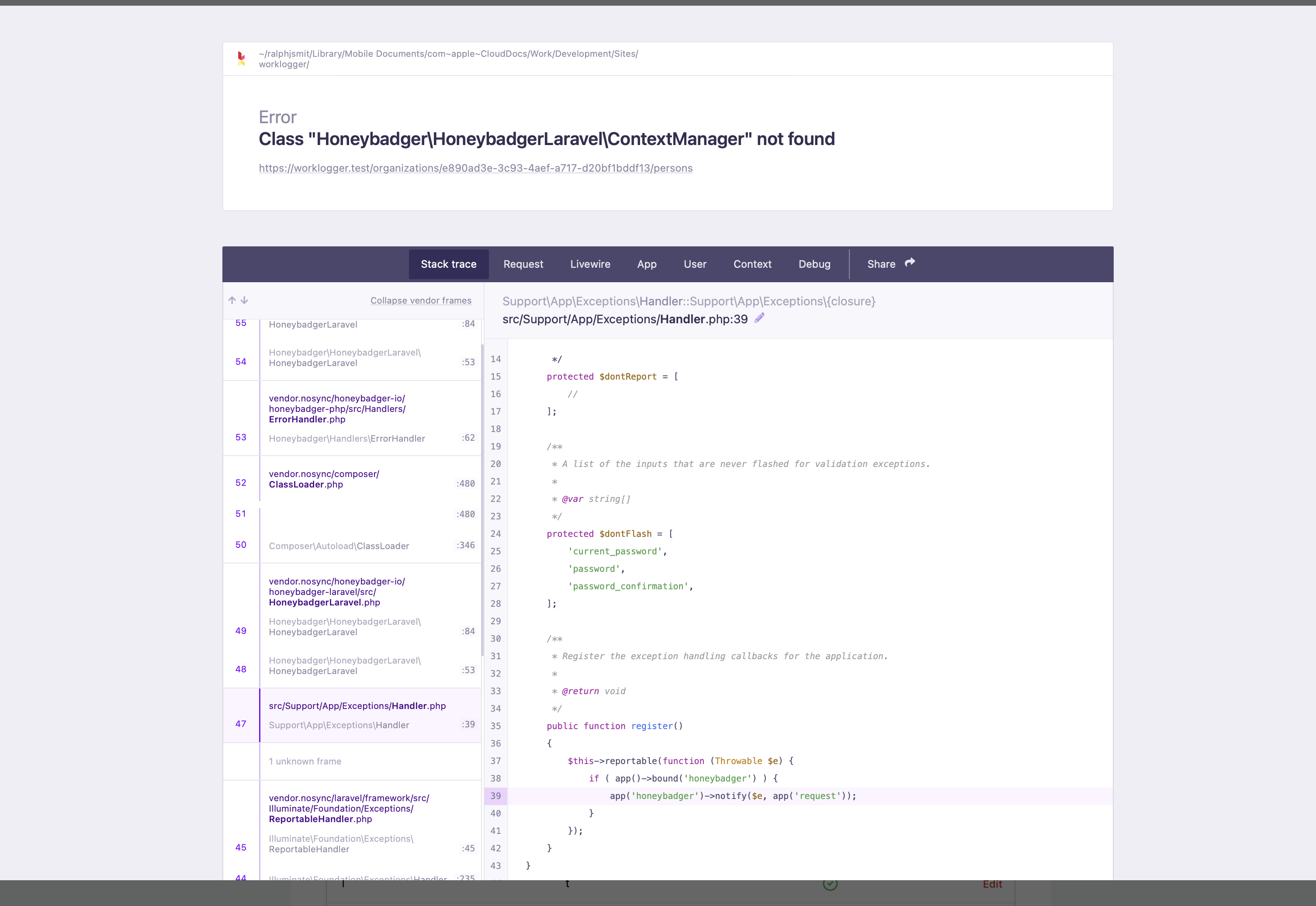Switch to the Request tab

pos(523,264)
